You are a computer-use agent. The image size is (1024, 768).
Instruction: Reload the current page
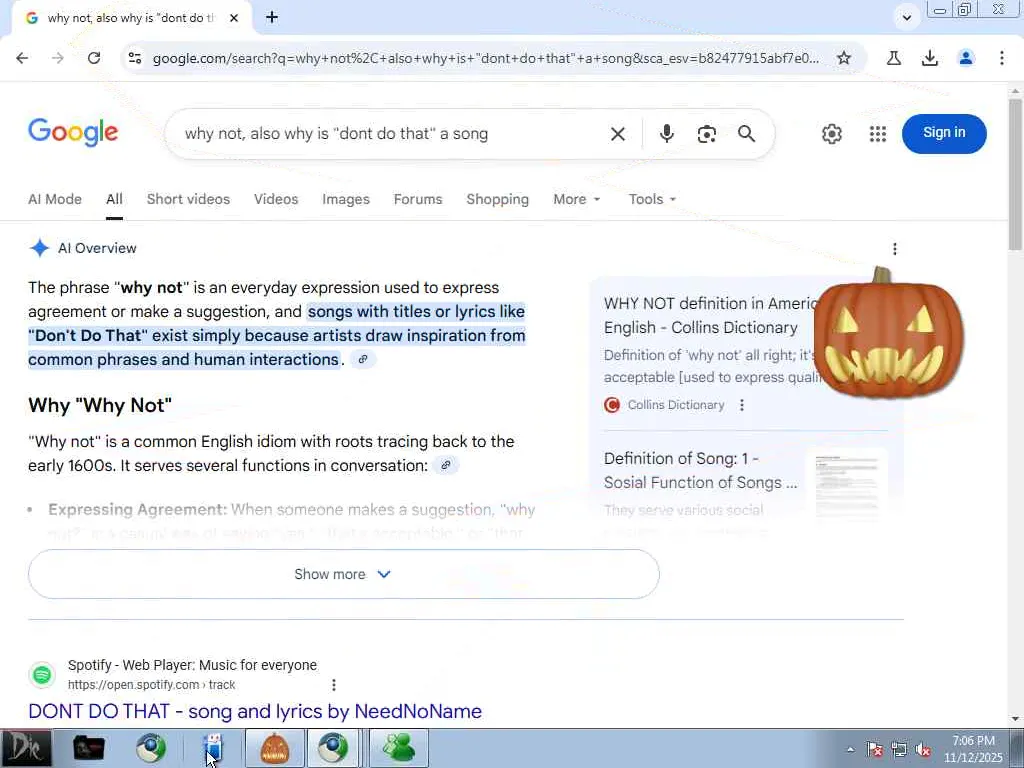pos(94,58)
